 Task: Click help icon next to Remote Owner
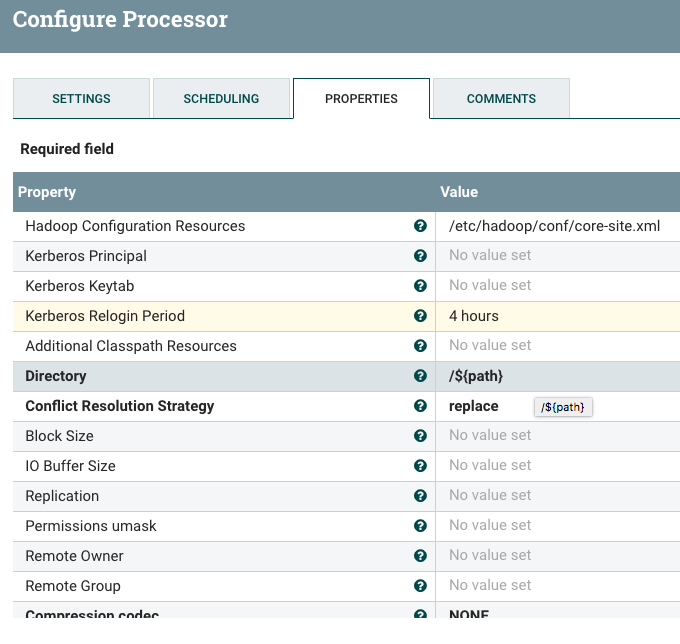click(421, 556)
